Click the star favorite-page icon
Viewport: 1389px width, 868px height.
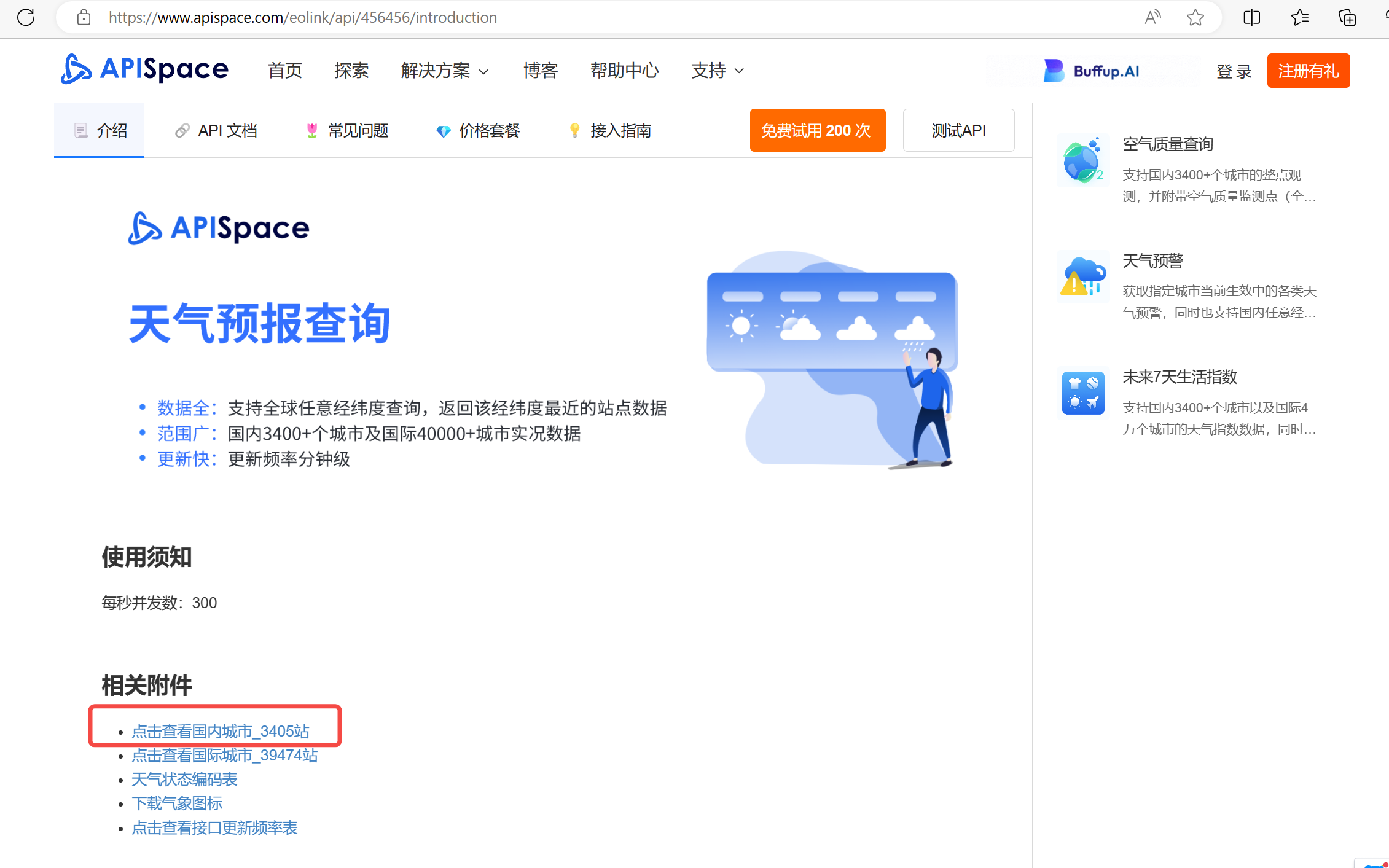(x=1195, y=17)
